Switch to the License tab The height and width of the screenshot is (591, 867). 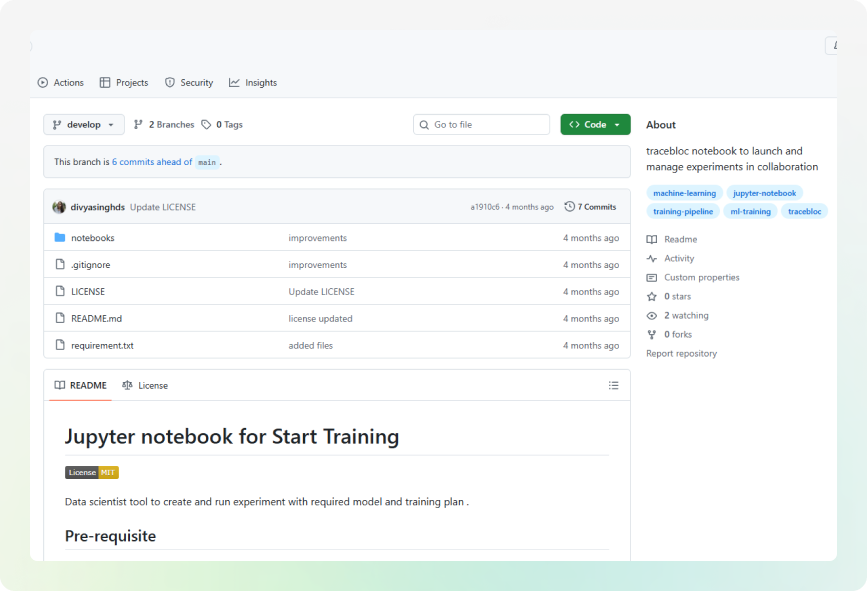(x=145, y=385)
